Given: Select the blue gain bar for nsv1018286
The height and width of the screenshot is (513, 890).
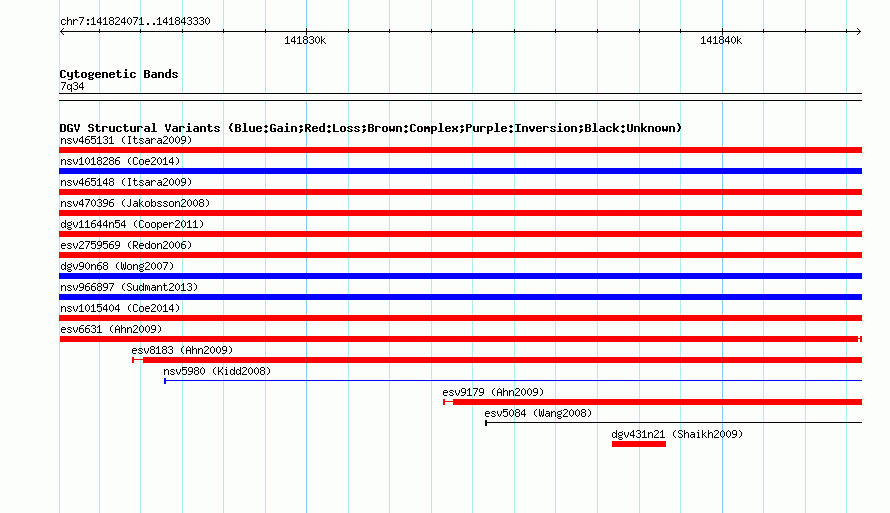Looking at the screenshot, I should [460, 171].
